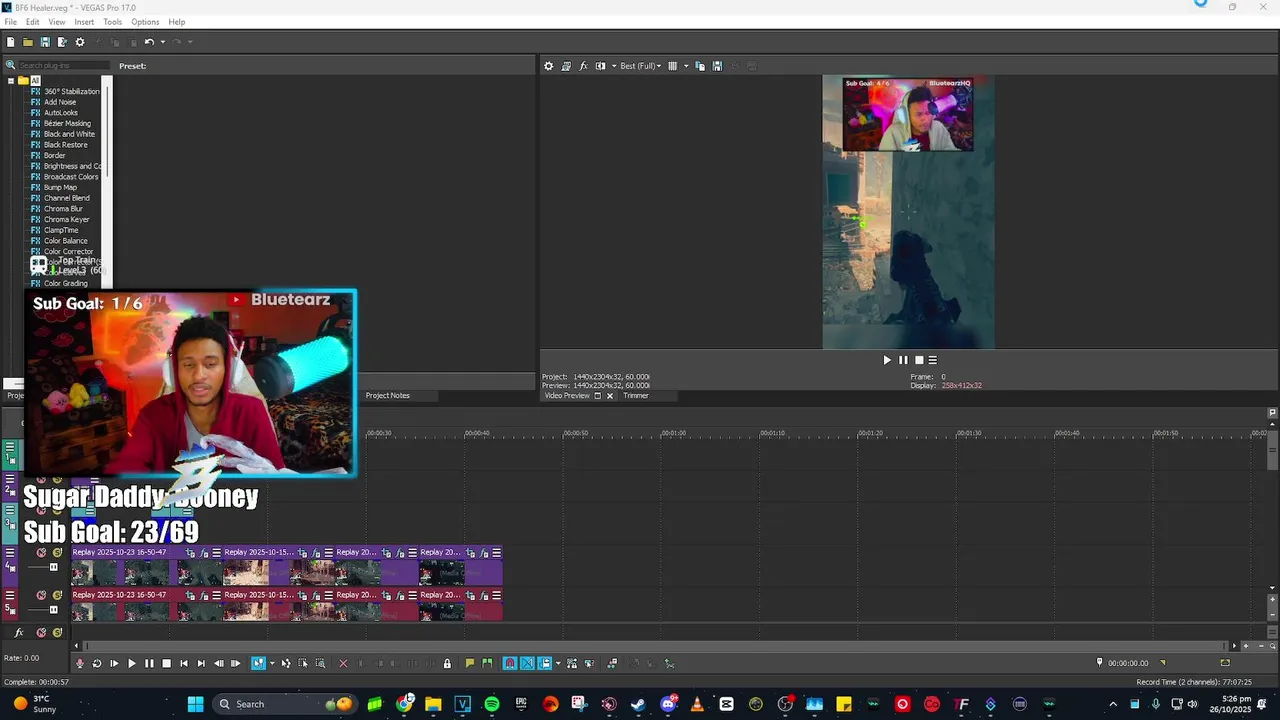This screenshot has width=1280, height=720.
Task: Save the project with floppy icon
Action: 45,42
